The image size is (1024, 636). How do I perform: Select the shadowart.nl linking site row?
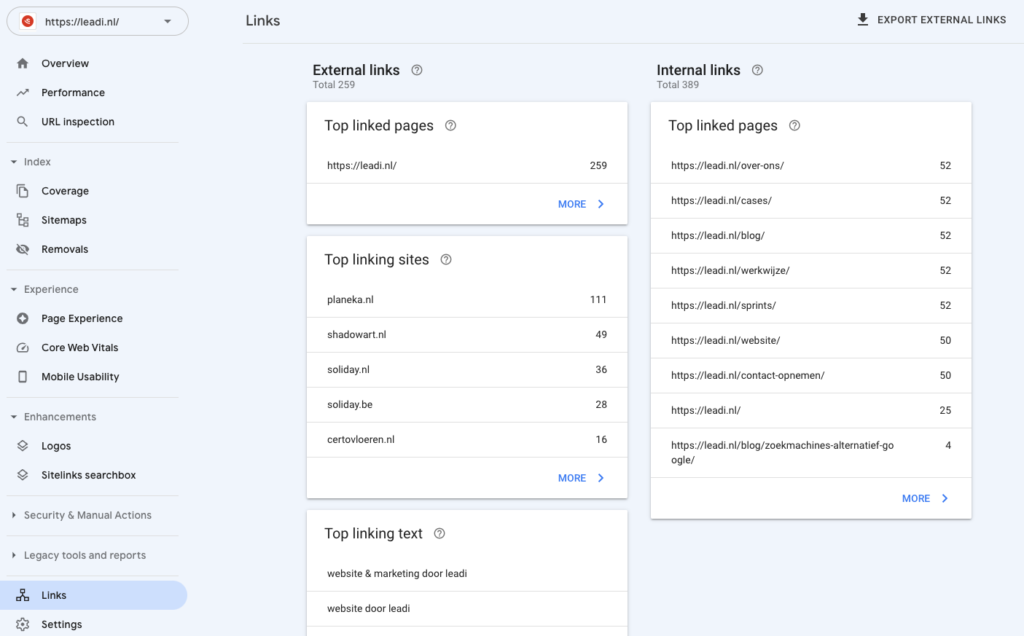pos(467,335)
